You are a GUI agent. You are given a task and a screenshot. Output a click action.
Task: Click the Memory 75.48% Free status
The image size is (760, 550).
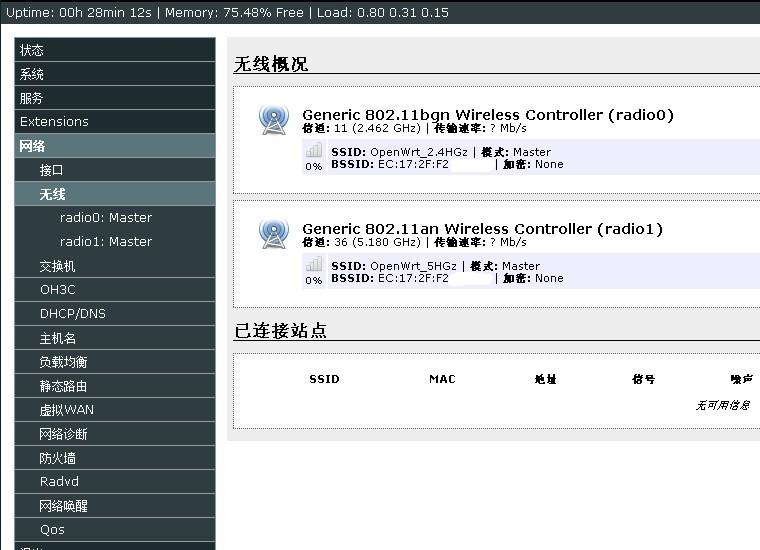click(234, 13)
